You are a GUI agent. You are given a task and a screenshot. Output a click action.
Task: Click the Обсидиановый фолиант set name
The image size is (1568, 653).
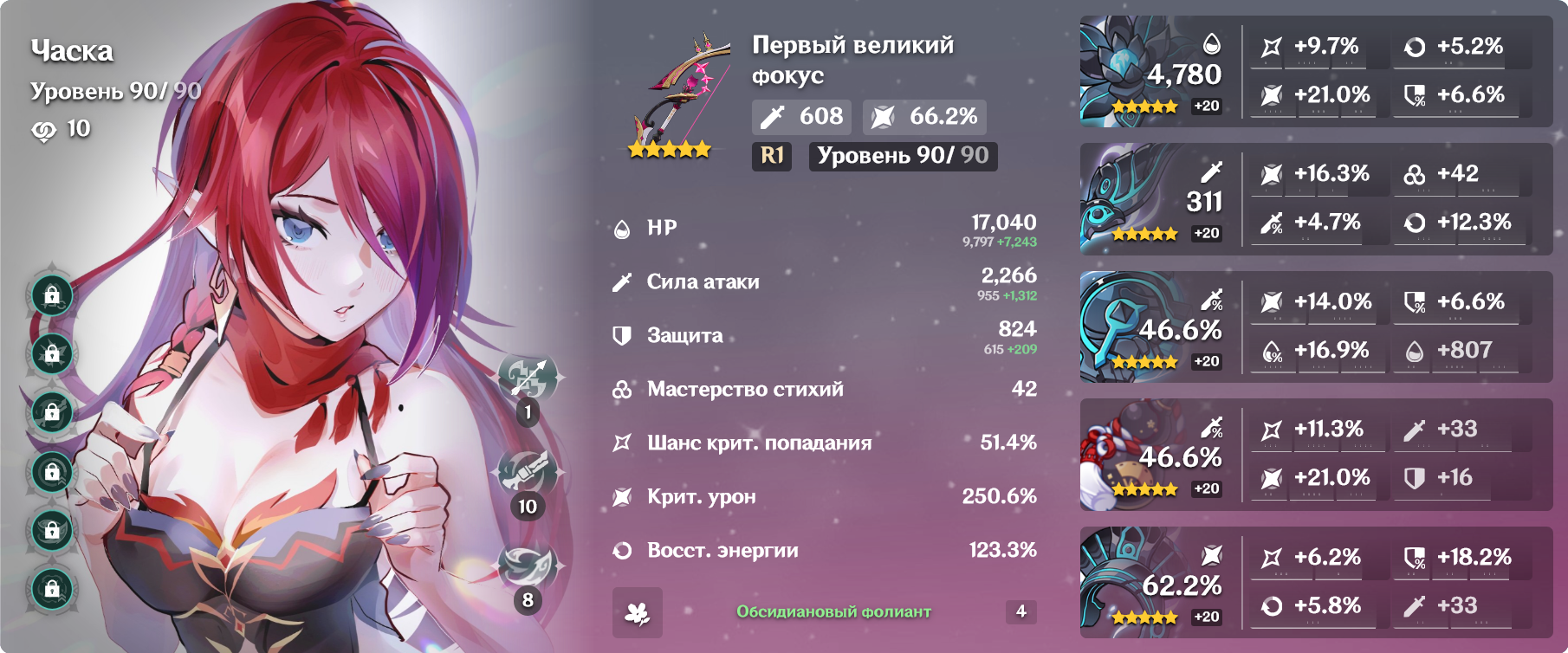pos(833,611)
